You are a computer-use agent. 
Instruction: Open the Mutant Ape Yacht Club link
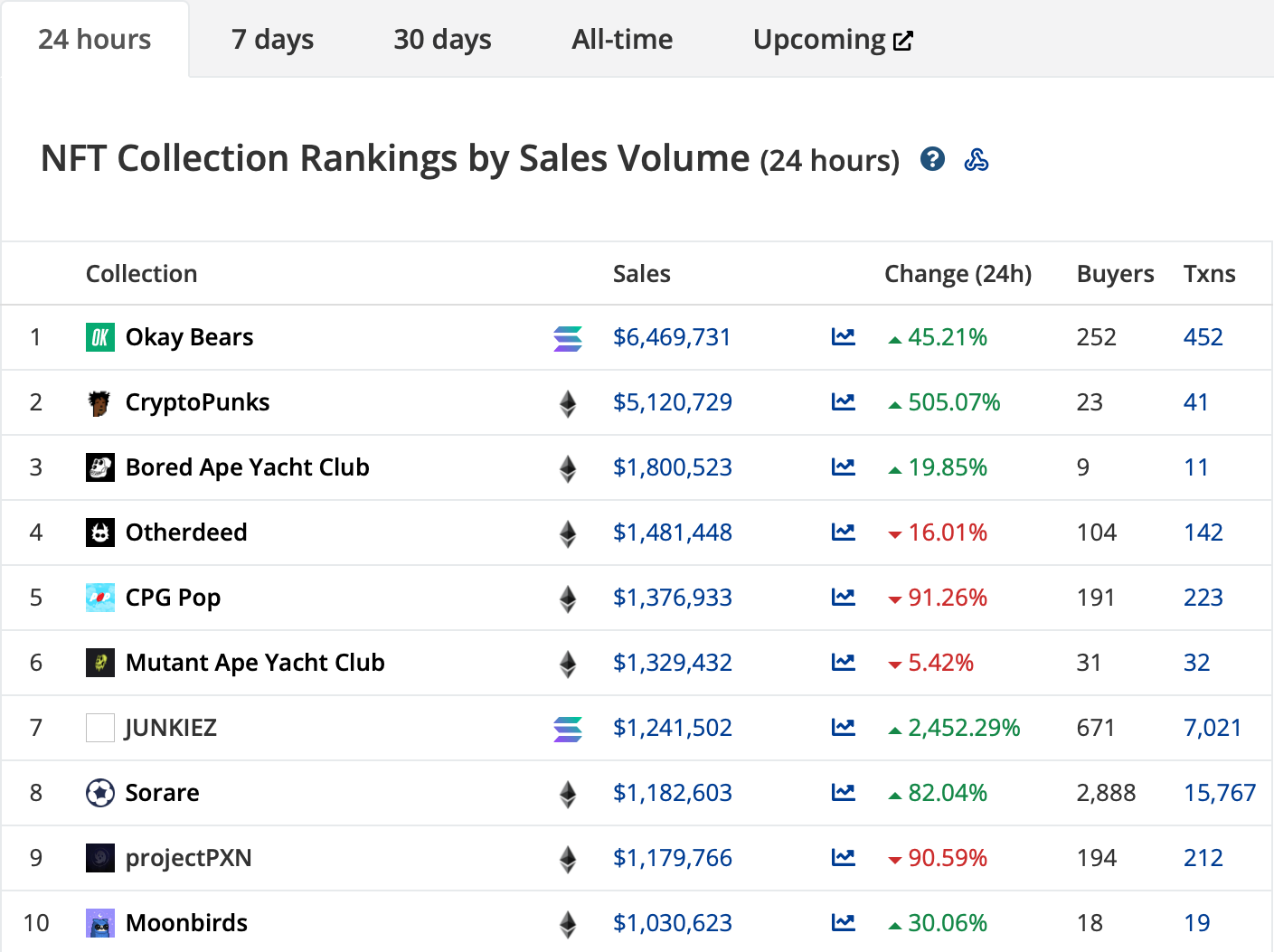(x=256, y=663)
